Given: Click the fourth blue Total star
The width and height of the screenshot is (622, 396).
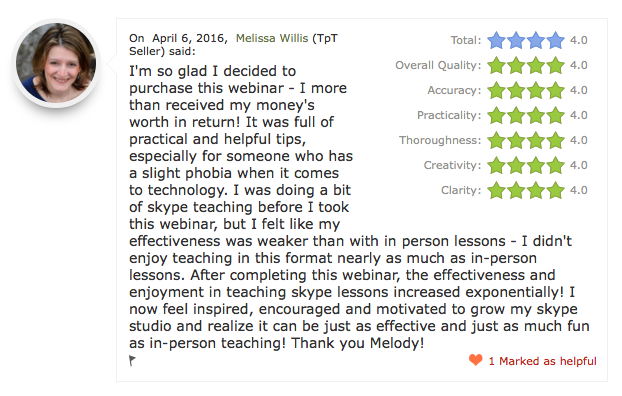Looking at the screenshot, I should pyautogui.click(x=555, y=40).
